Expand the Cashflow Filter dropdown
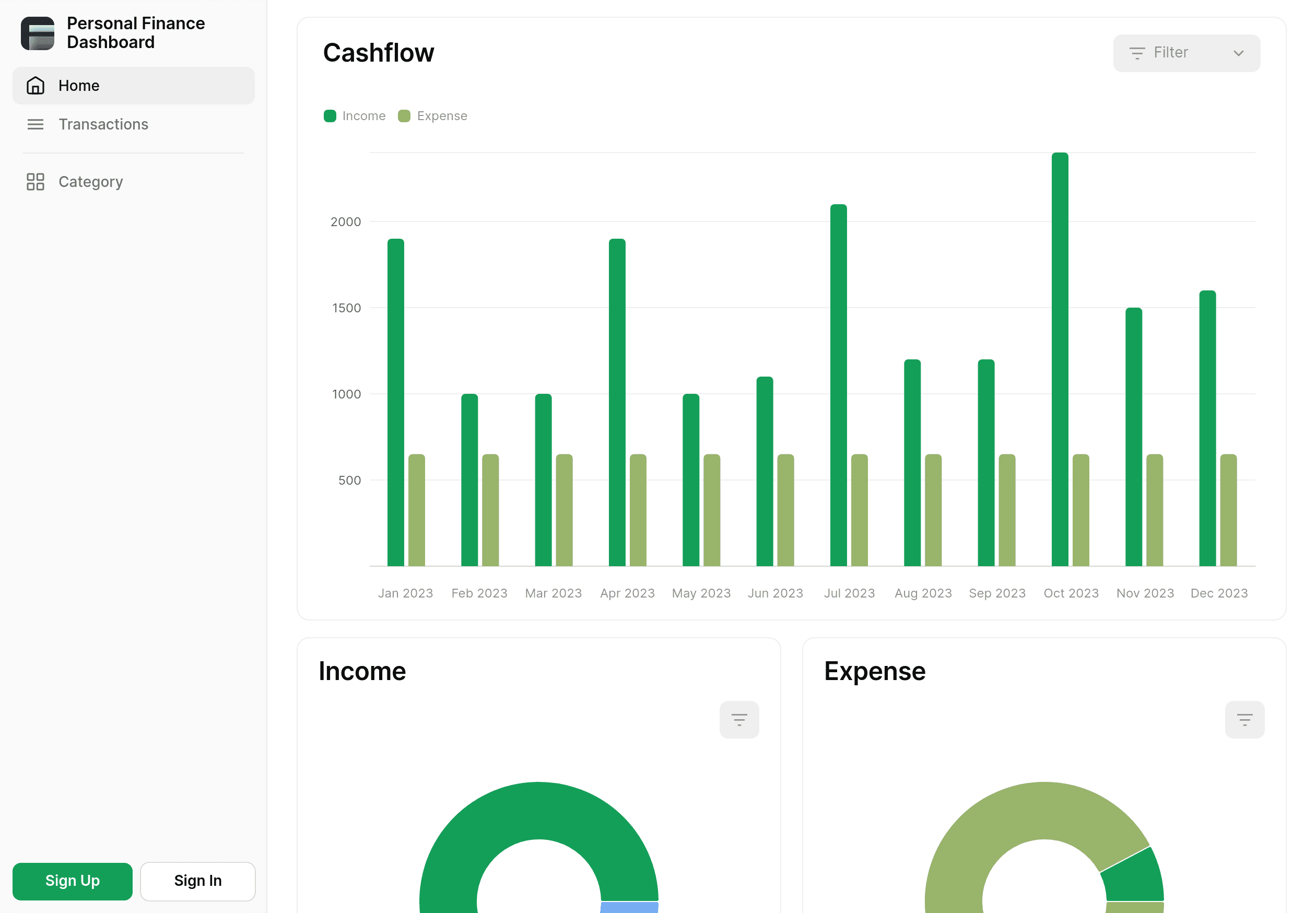The height and width of the screenshot is (913, 1316). 1187,53
